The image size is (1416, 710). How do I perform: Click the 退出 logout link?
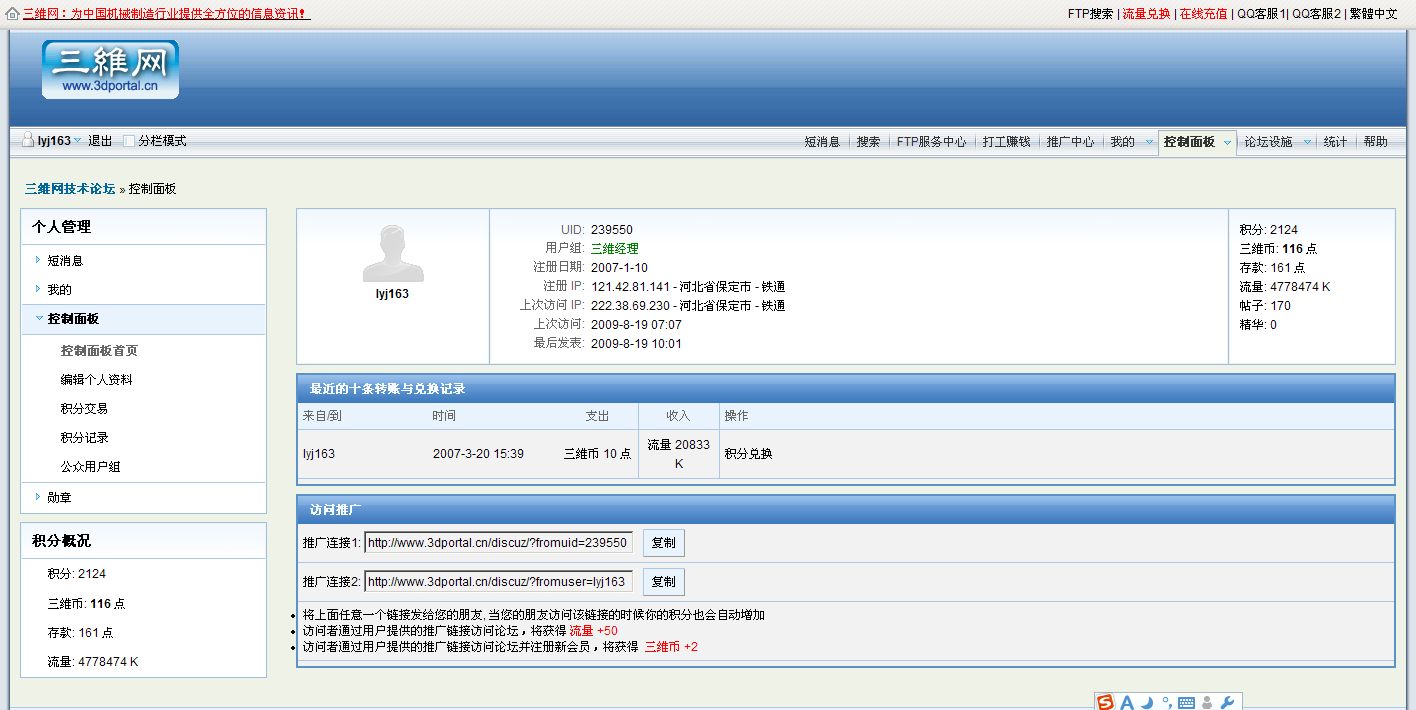(100, 141)
